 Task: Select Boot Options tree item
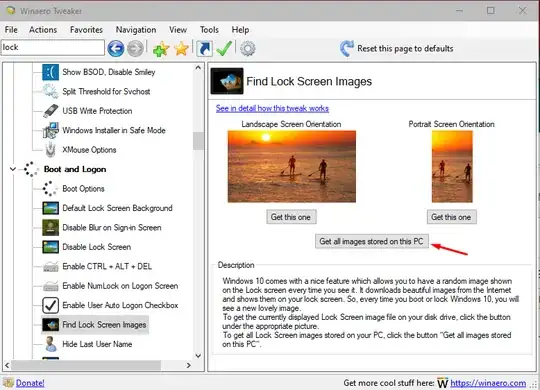(x=83, y=189)
